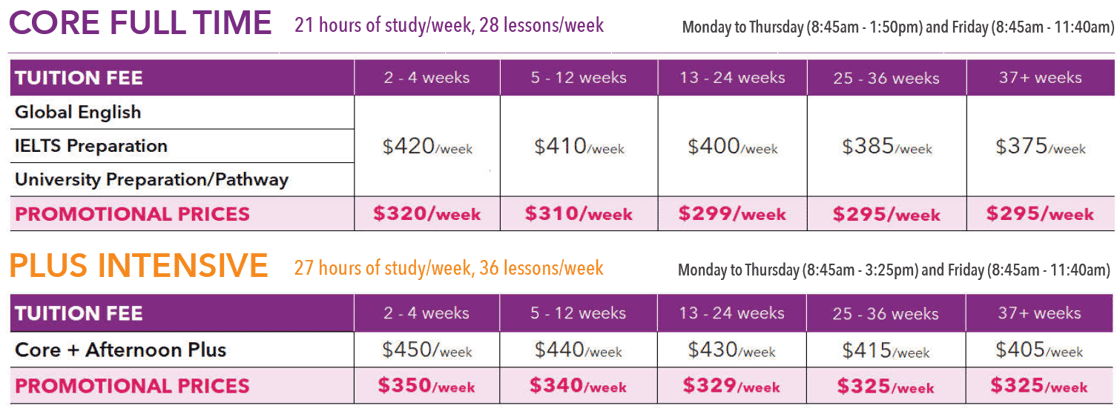Click the Plus Intensive 2 - 4 weeks header
This screenshot has height=414, width=1120.
pos(426,313)
